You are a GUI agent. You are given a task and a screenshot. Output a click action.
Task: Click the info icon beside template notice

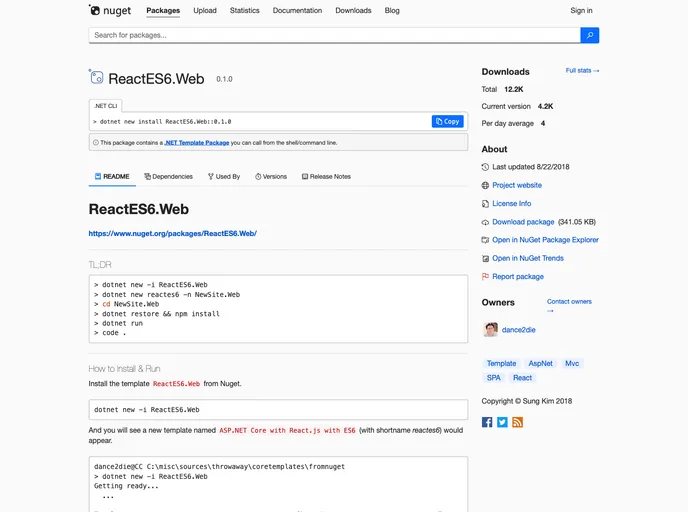tap(96, 143)
